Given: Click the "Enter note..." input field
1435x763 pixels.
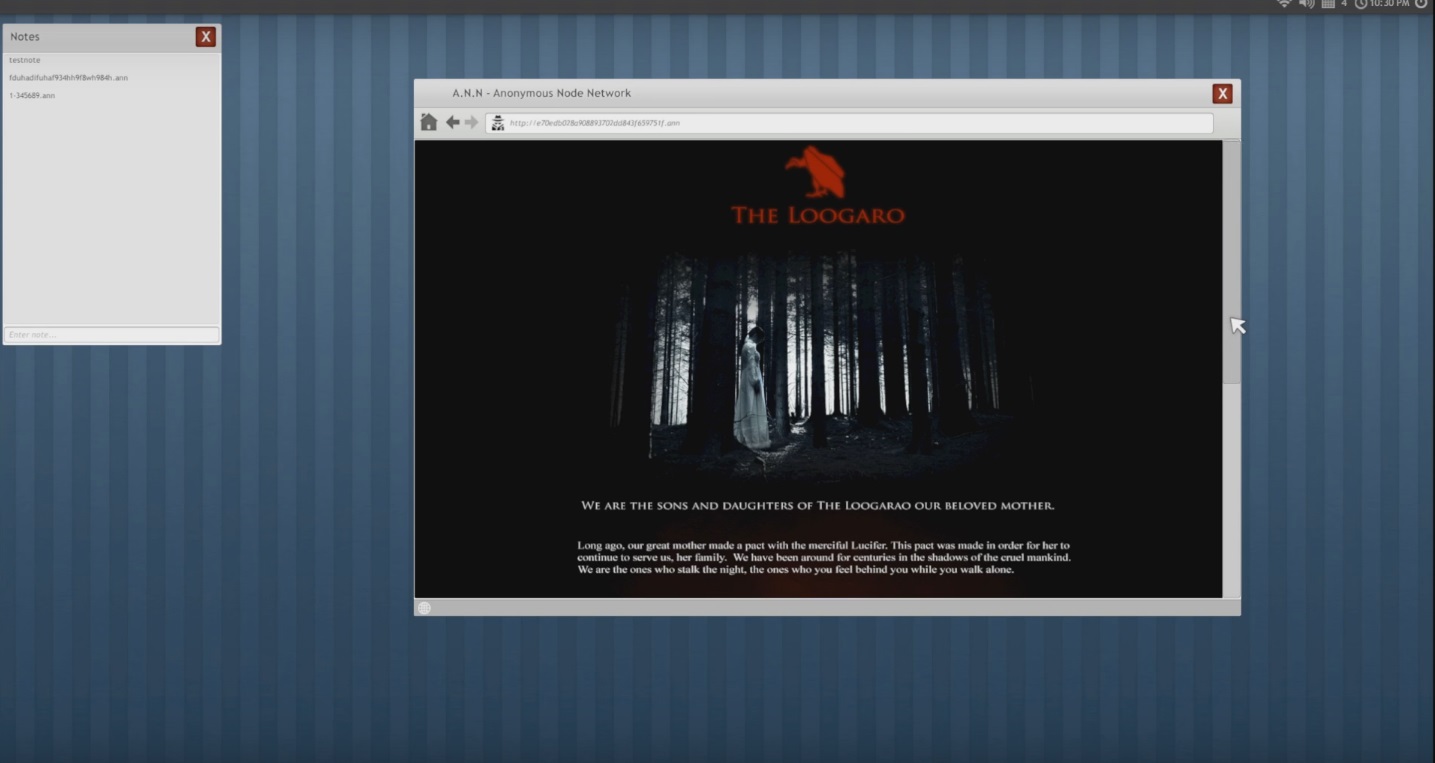Looking at the screenshot, I should pyautogui.click(x=111, y=334).
